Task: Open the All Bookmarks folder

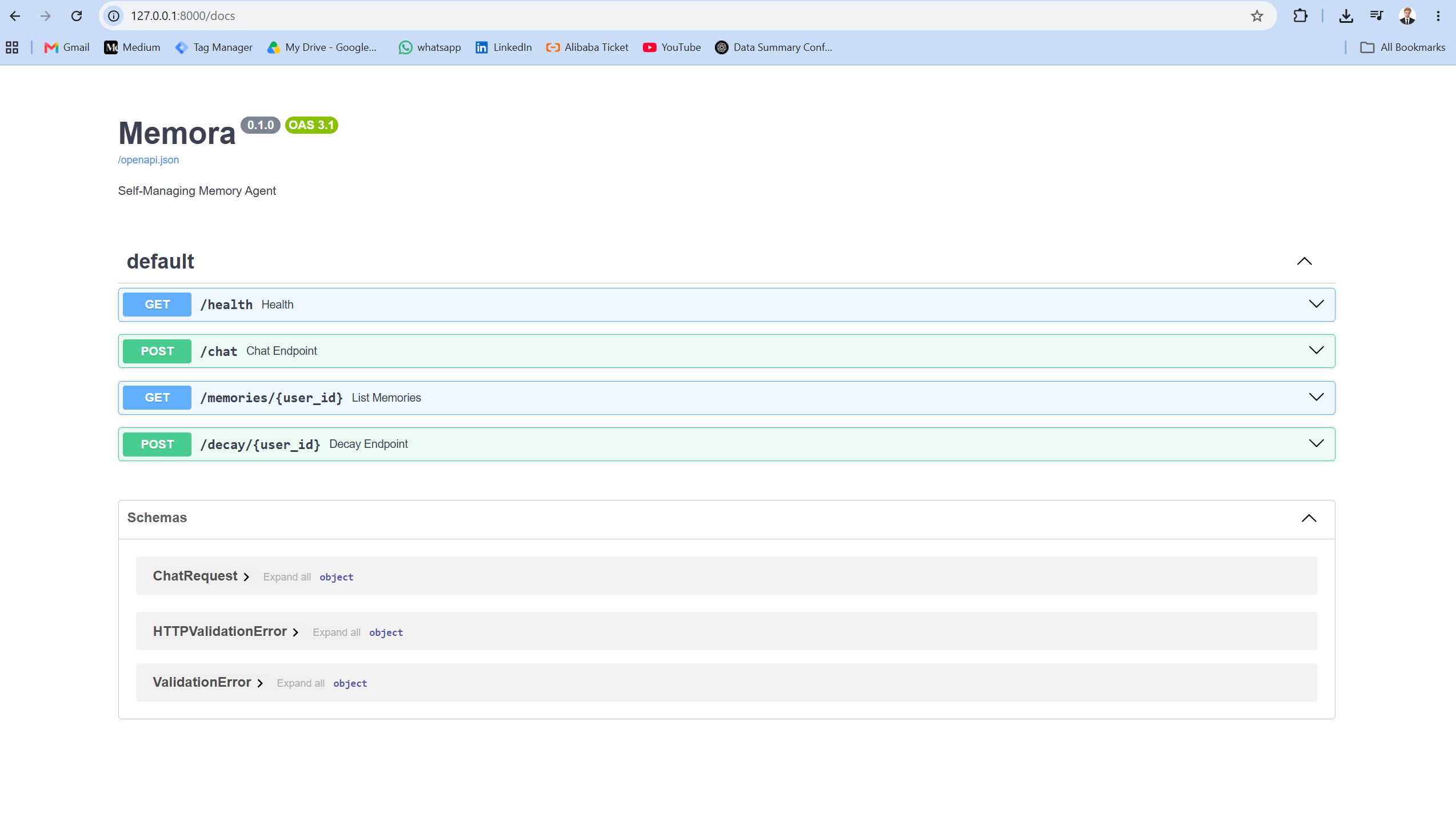Action: (1403, 47)
